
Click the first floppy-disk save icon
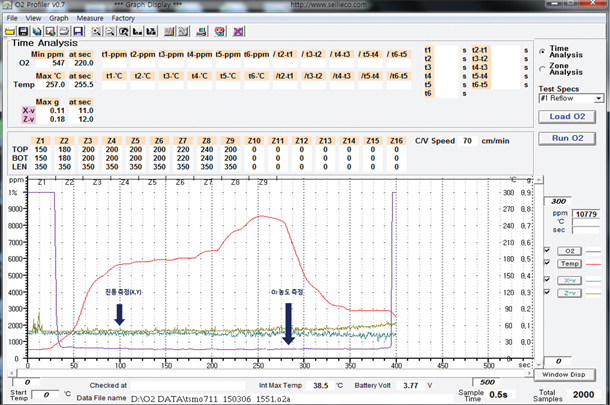click(x=25, y=31)
